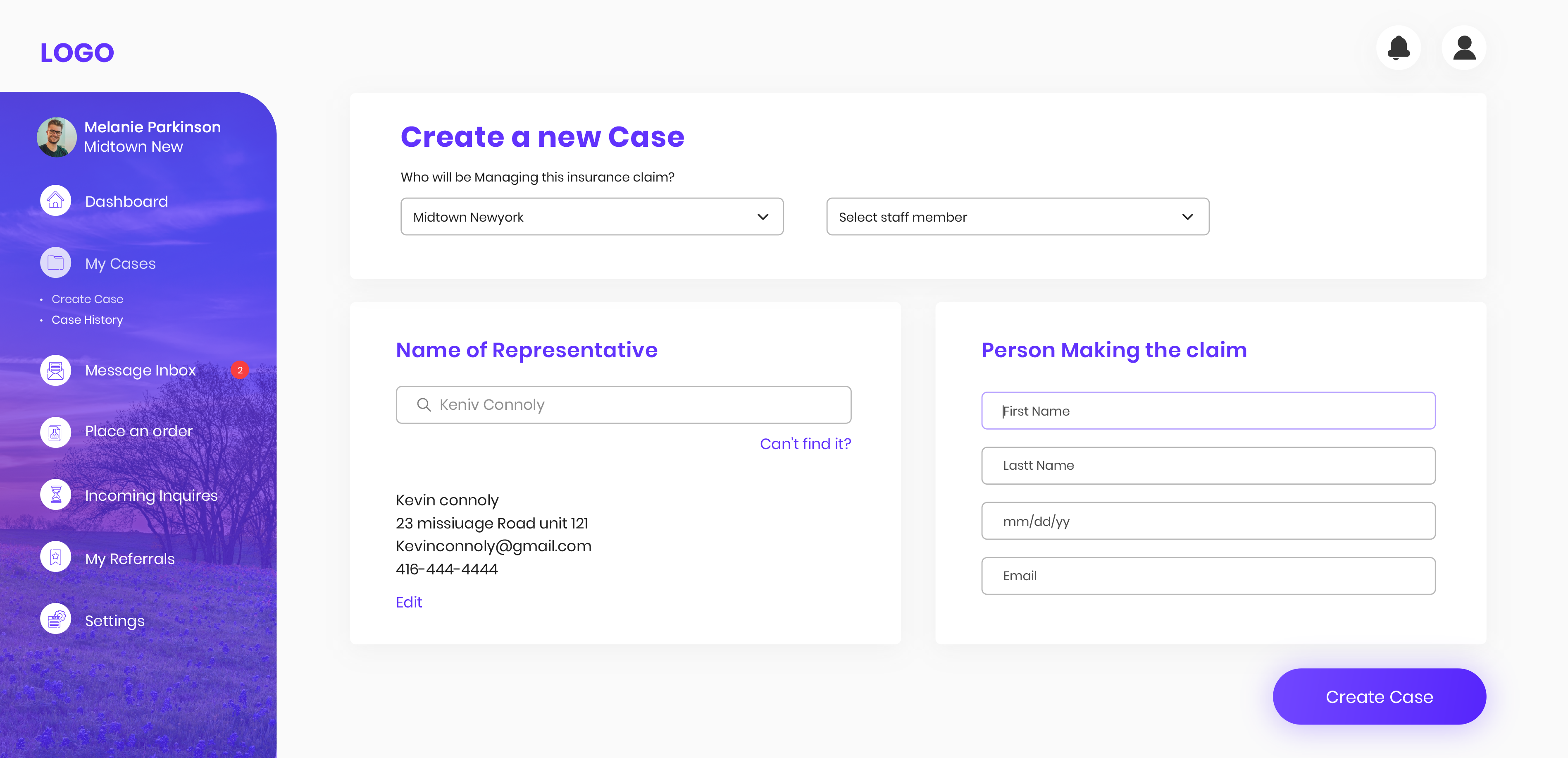Viewport: 1568px width, 758px height.
Task: Open the user profile icon
Action: pyautogui.click(x=1463, y=48)
